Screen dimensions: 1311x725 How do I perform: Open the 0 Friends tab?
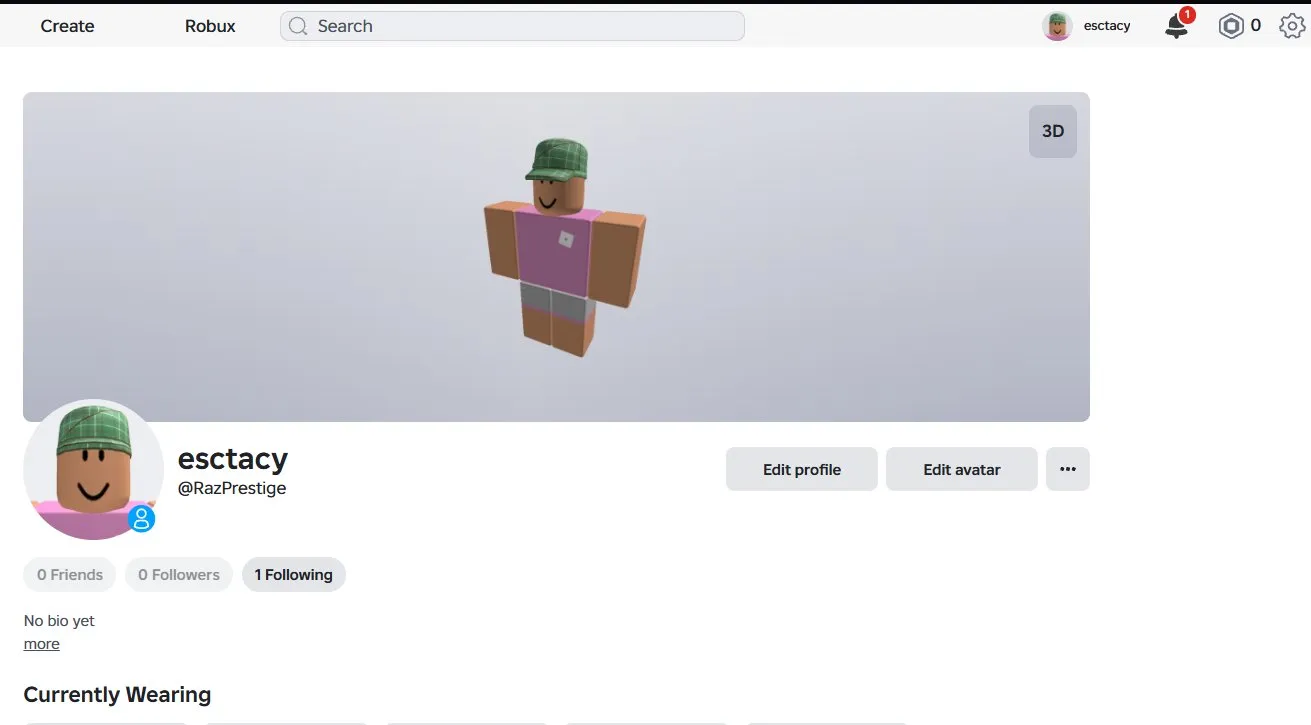click(x=70, y=575)
